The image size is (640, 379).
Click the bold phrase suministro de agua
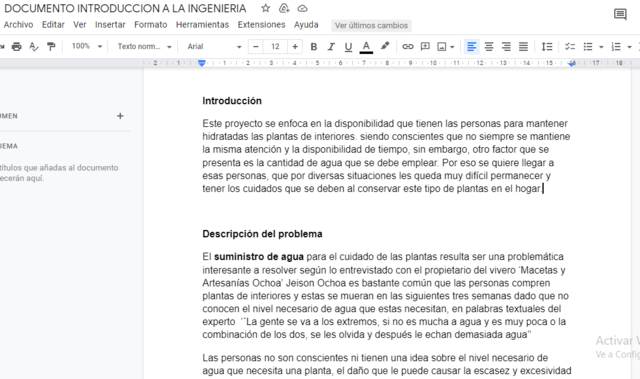point(259,257)
